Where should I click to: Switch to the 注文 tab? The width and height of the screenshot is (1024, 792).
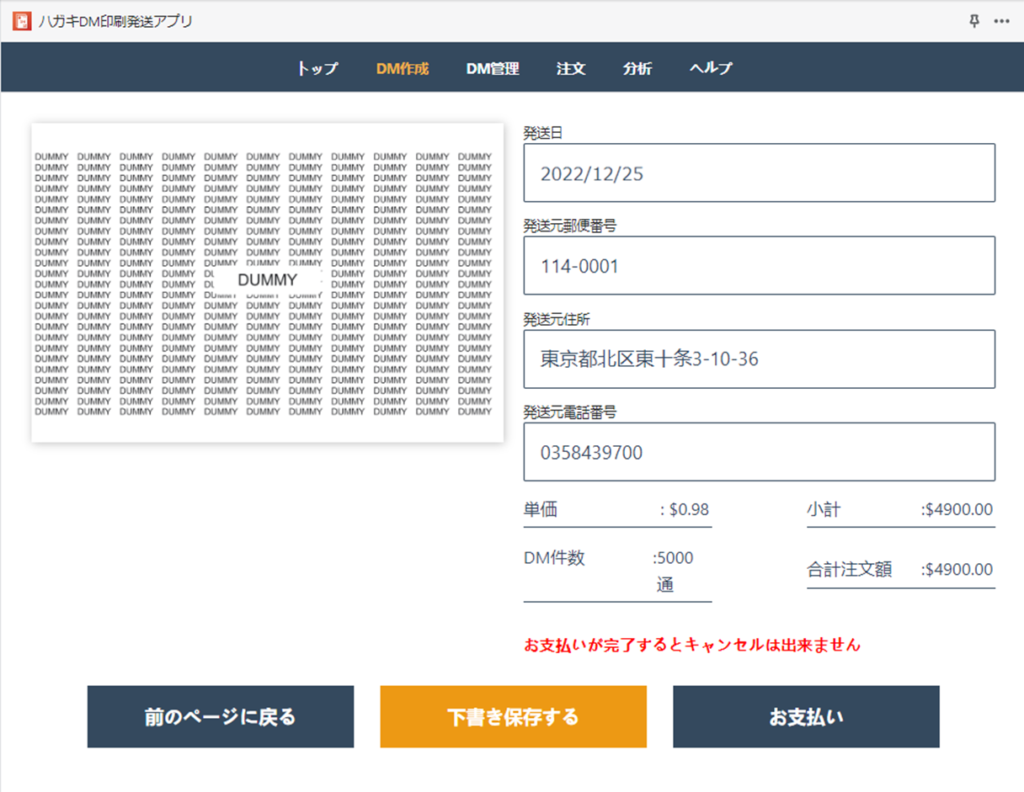pyautogui.click(x=571, y=68)
